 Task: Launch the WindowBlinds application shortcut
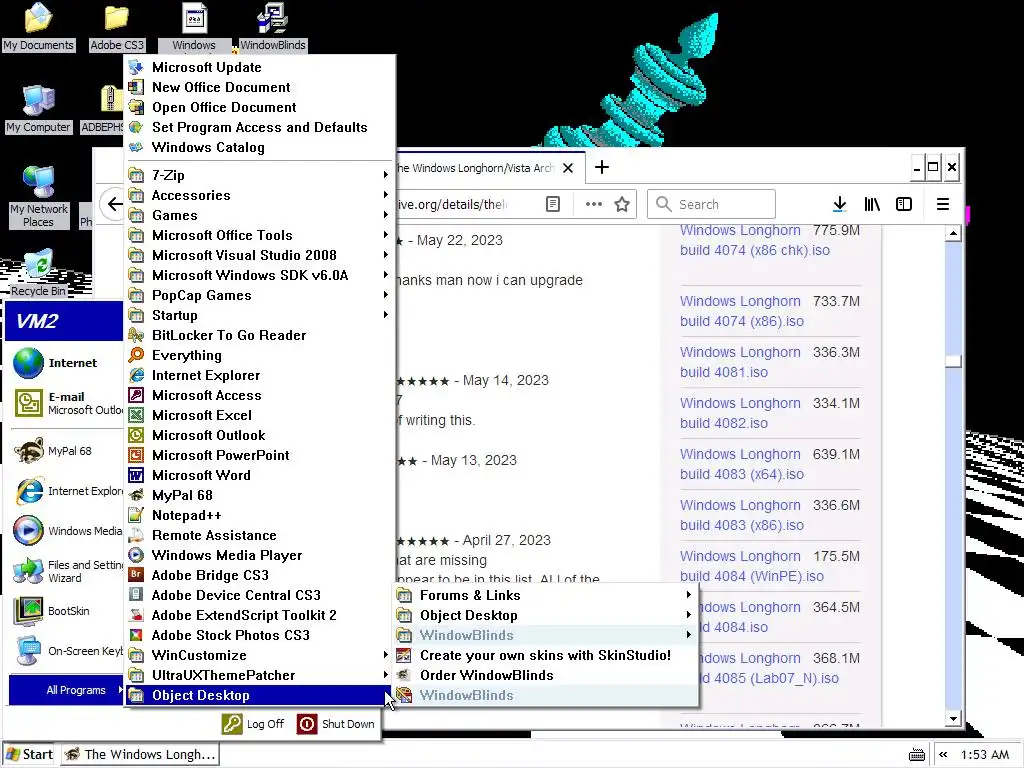tap(545, 696)
